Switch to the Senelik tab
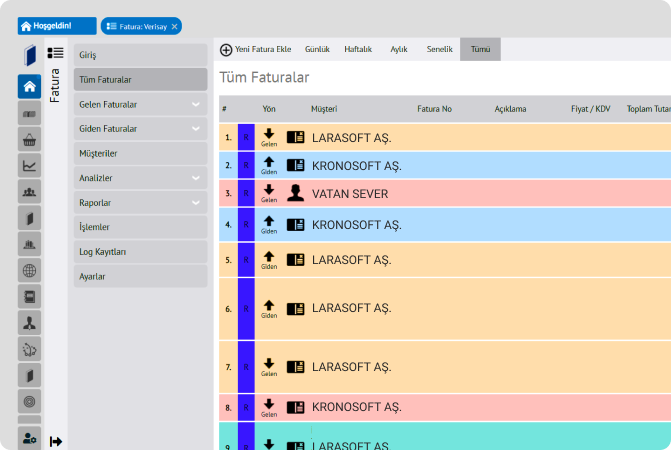Viewport: 671px width, 450px height. tap(440, 49)
